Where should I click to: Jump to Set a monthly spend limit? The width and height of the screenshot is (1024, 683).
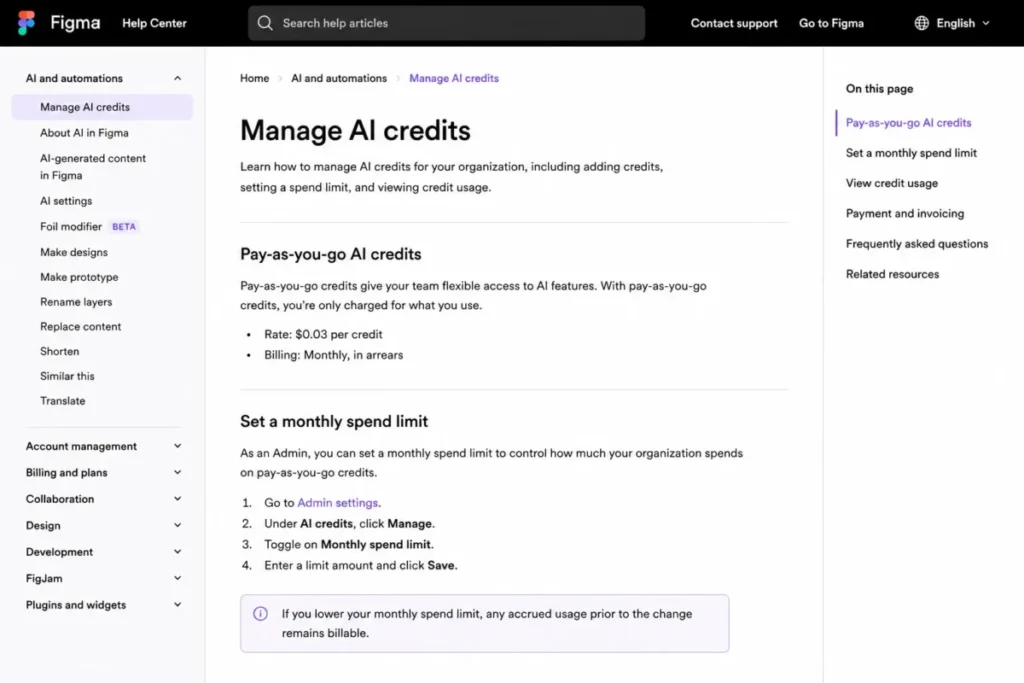point(911,153)
